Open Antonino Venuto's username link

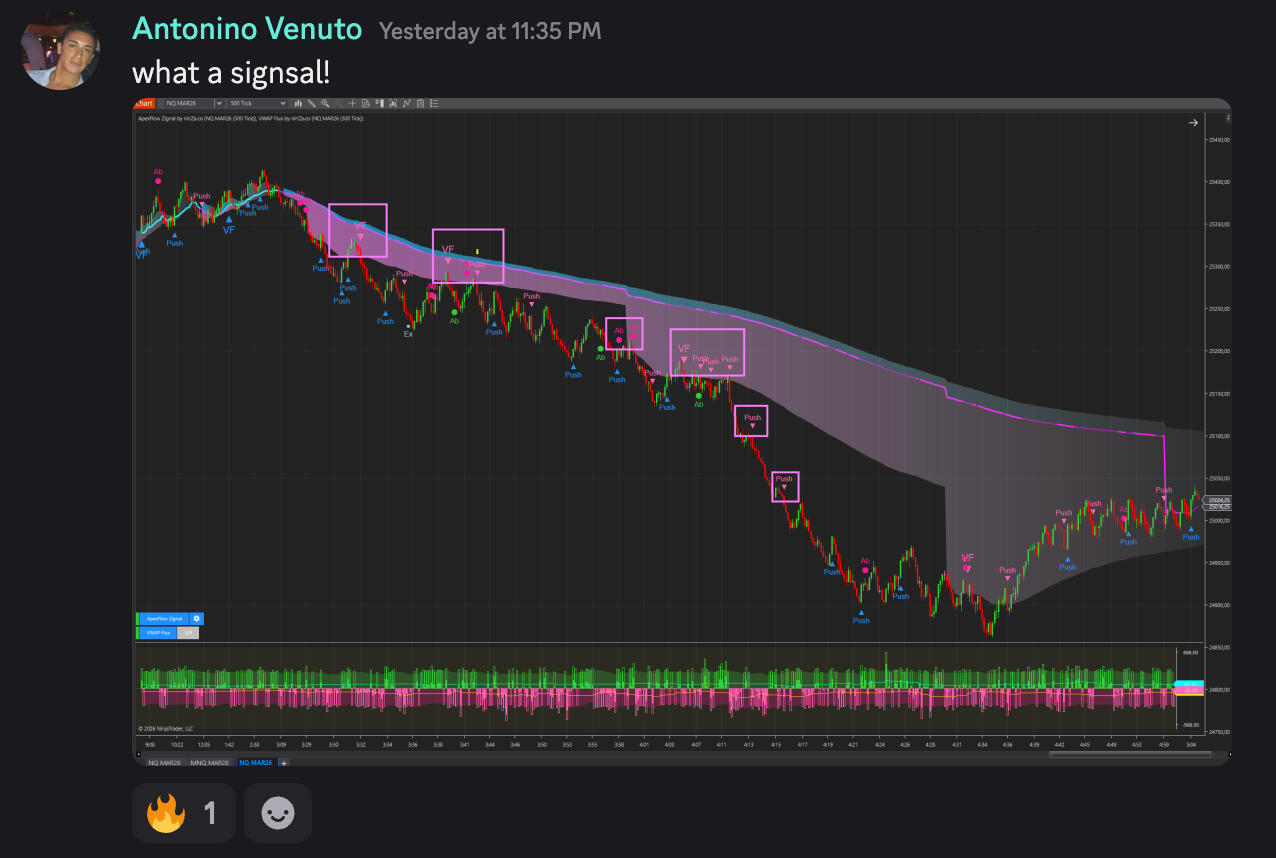246,30
